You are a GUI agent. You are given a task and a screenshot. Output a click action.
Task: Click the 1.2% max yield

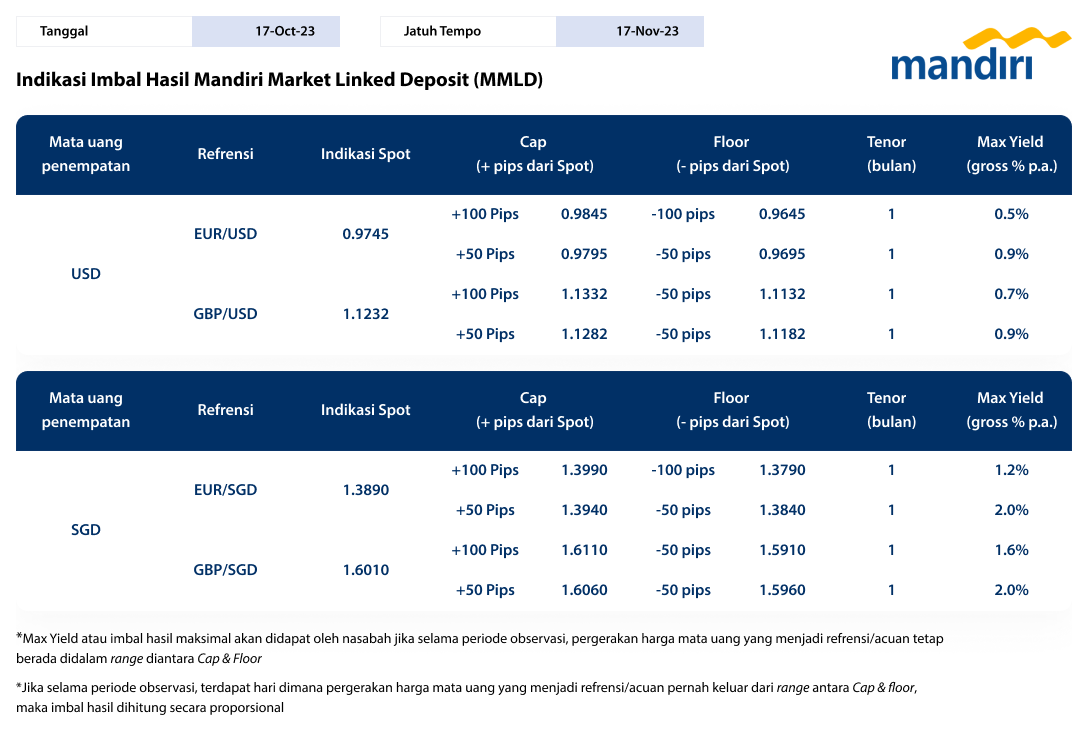coord(1011,470)
